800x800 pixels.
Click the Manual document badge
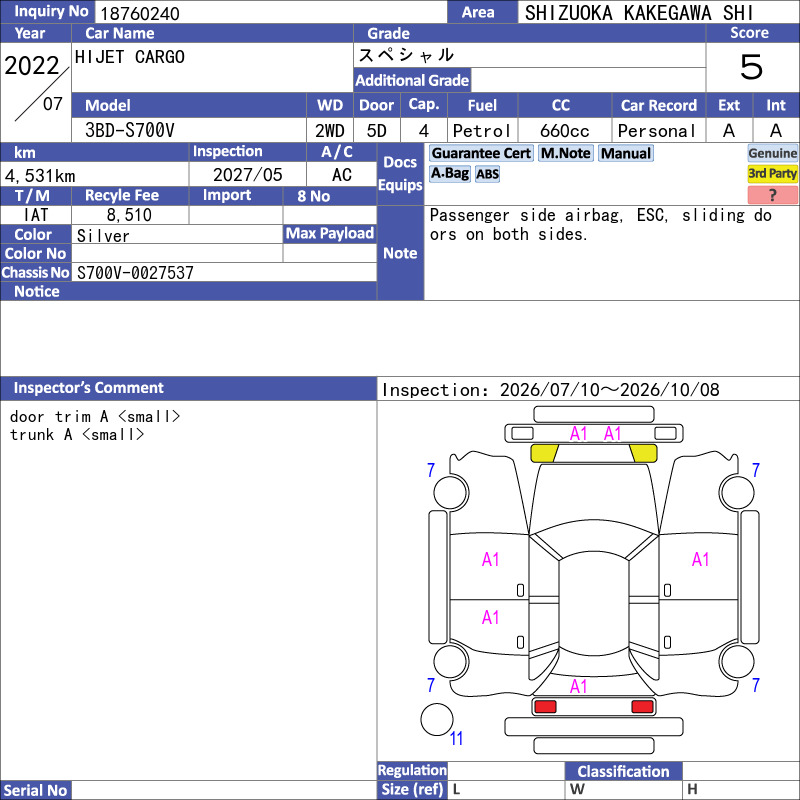[x=626, y=153]
